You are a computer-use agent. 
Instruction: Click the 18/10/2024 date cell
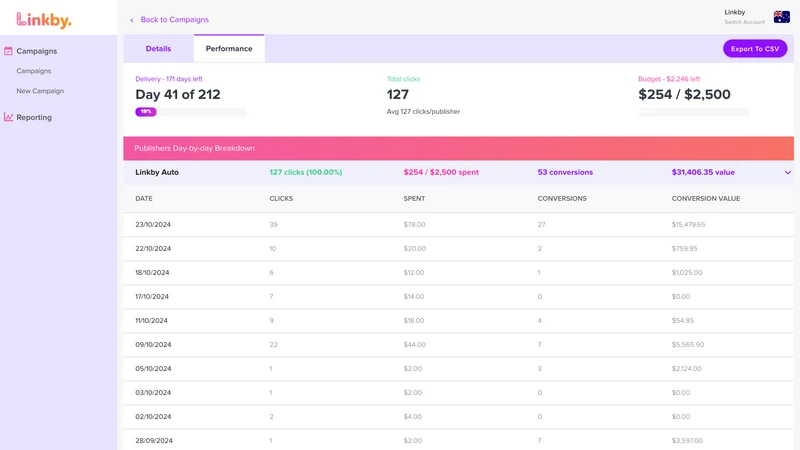[x=152, y=272]
